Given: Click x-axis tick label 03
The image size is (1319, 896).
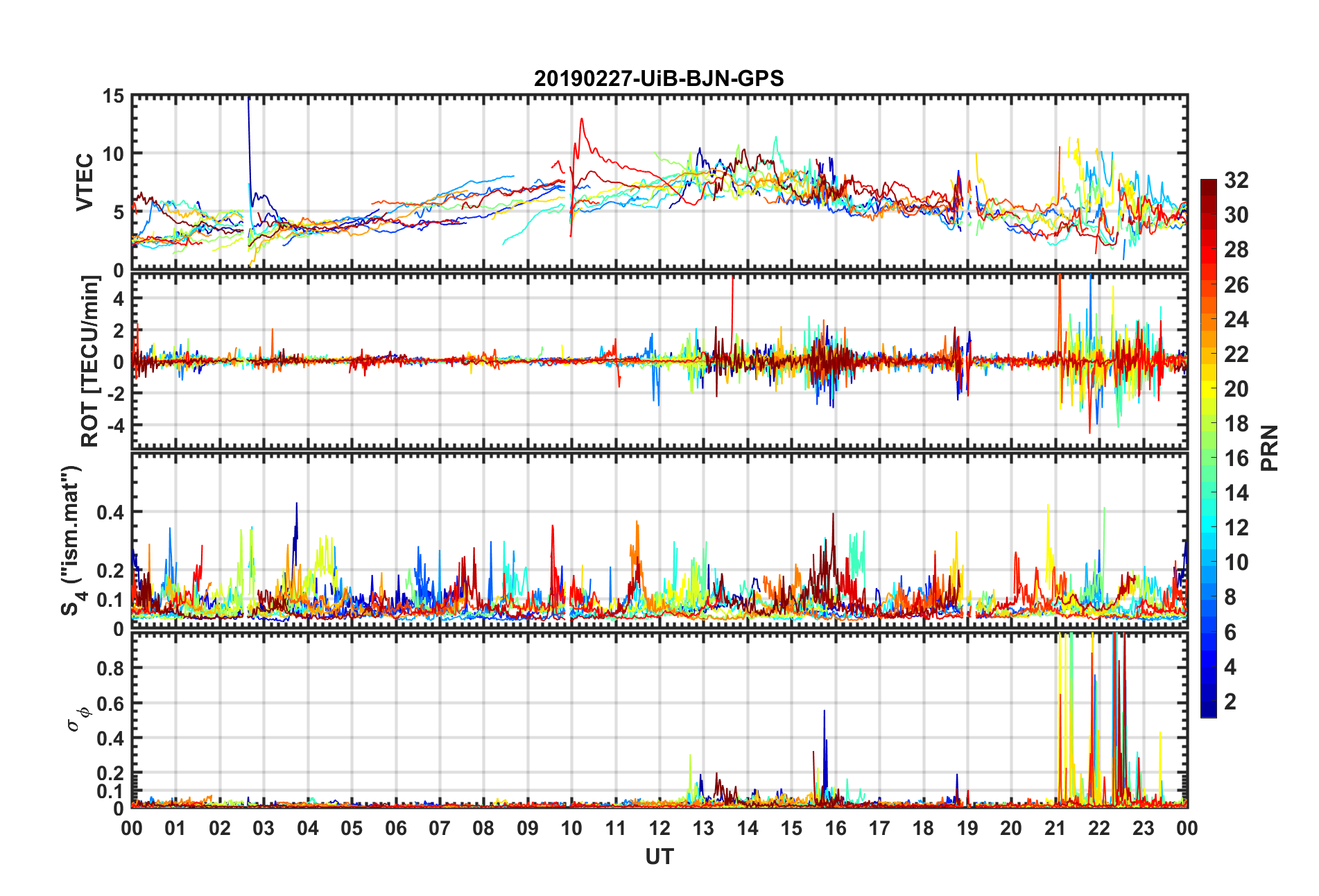Looking at the screenshot, I should [264, 828].
